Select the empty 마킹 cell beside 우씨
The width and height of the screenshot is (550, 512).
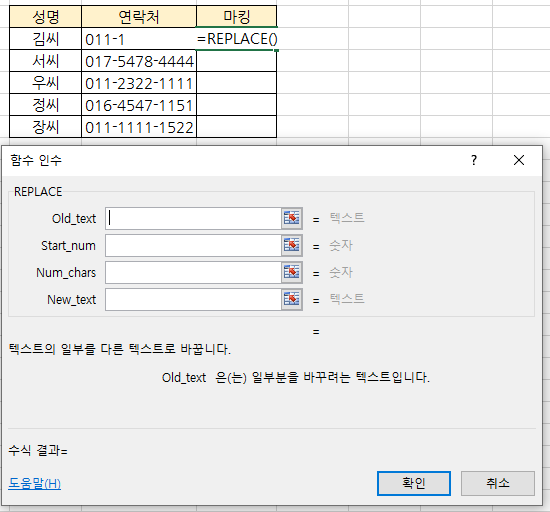point(236,83)
